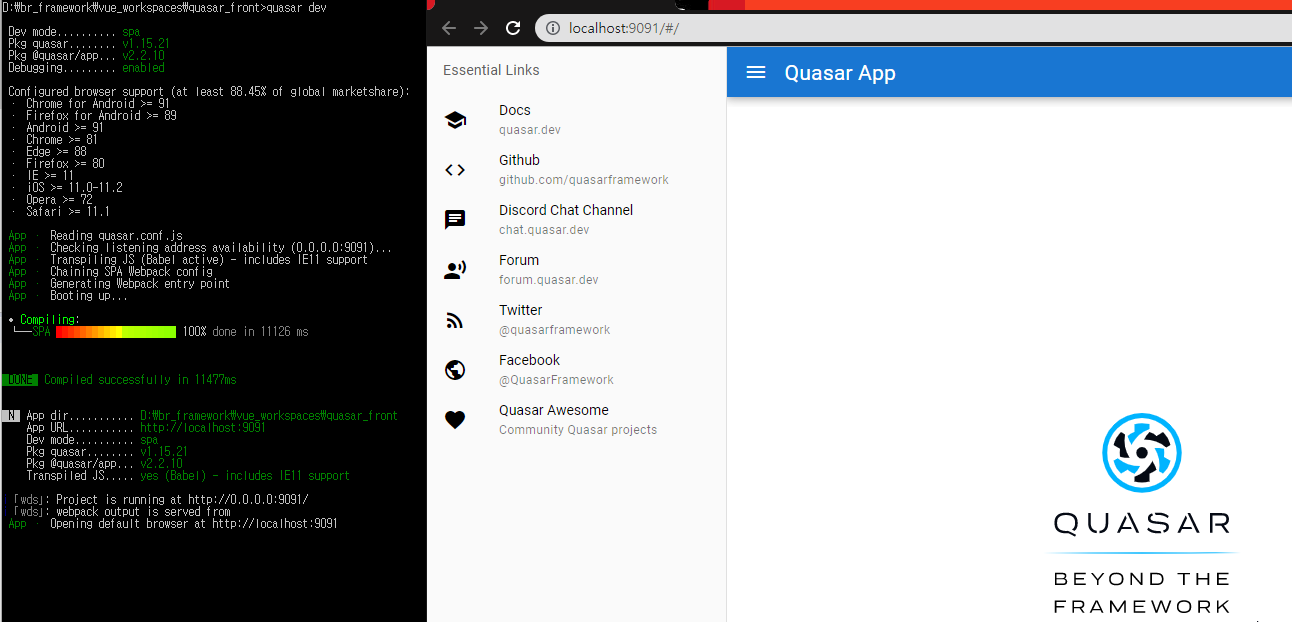This screenshot has height=622, width=1292.
Task: Click 'Booting up...' terminal line
Action: [x=89, y=296]
